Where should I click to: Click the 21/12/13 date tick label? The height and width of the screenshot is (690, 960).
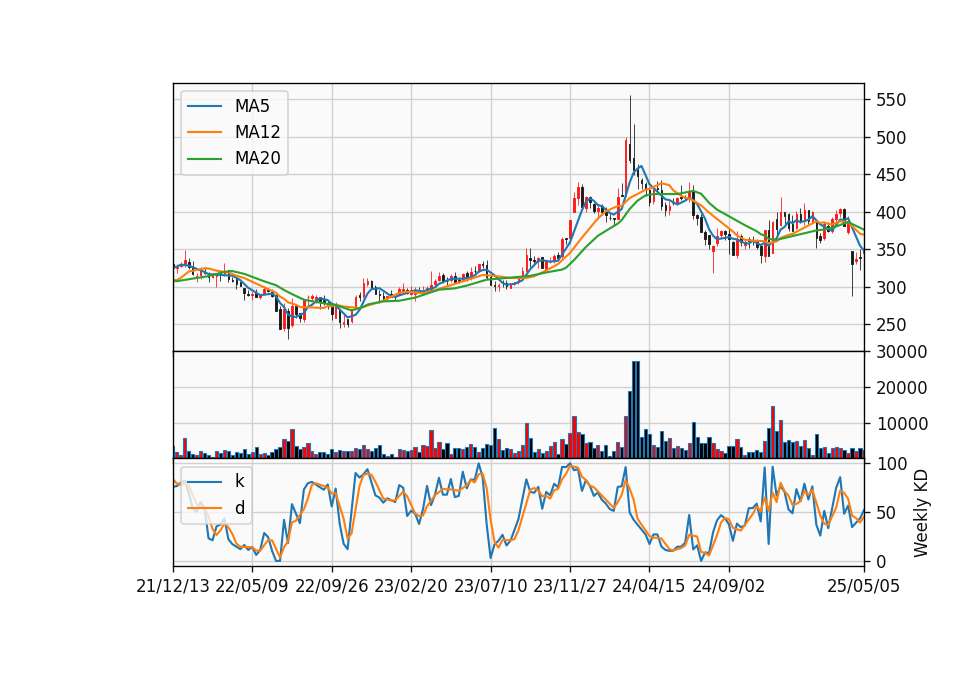tap(173, 586)
